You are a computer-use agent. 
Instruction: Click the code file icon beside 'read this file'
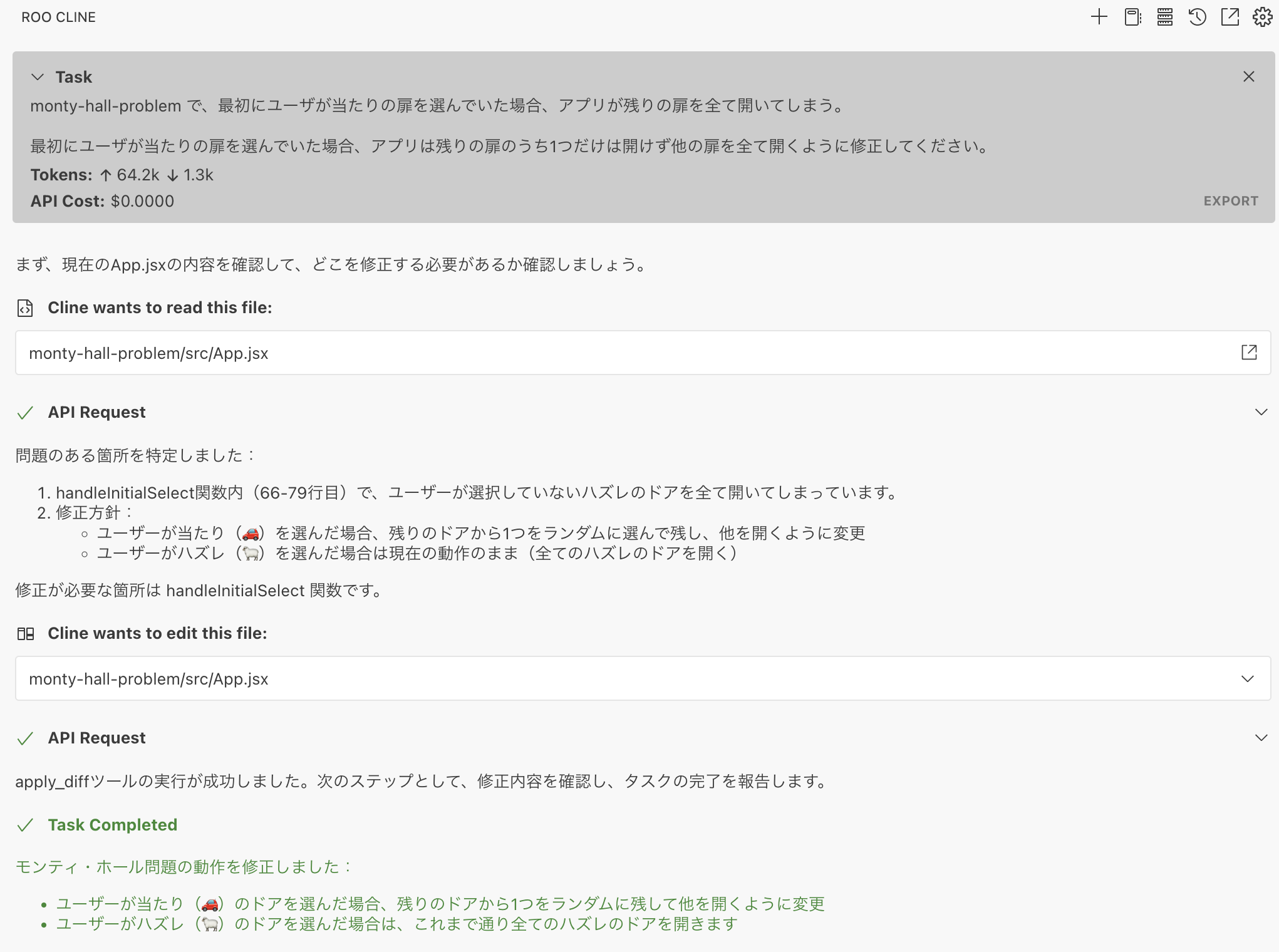[x=24, y=308]
